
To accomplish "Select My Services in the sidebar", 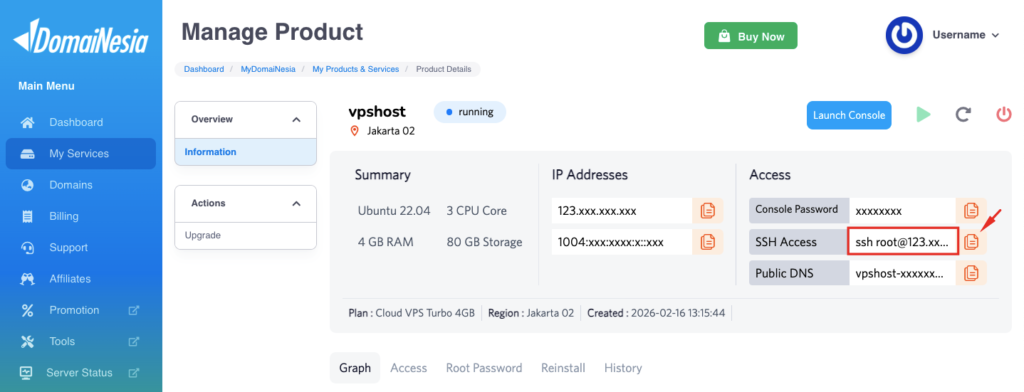I will click(81, 154).
